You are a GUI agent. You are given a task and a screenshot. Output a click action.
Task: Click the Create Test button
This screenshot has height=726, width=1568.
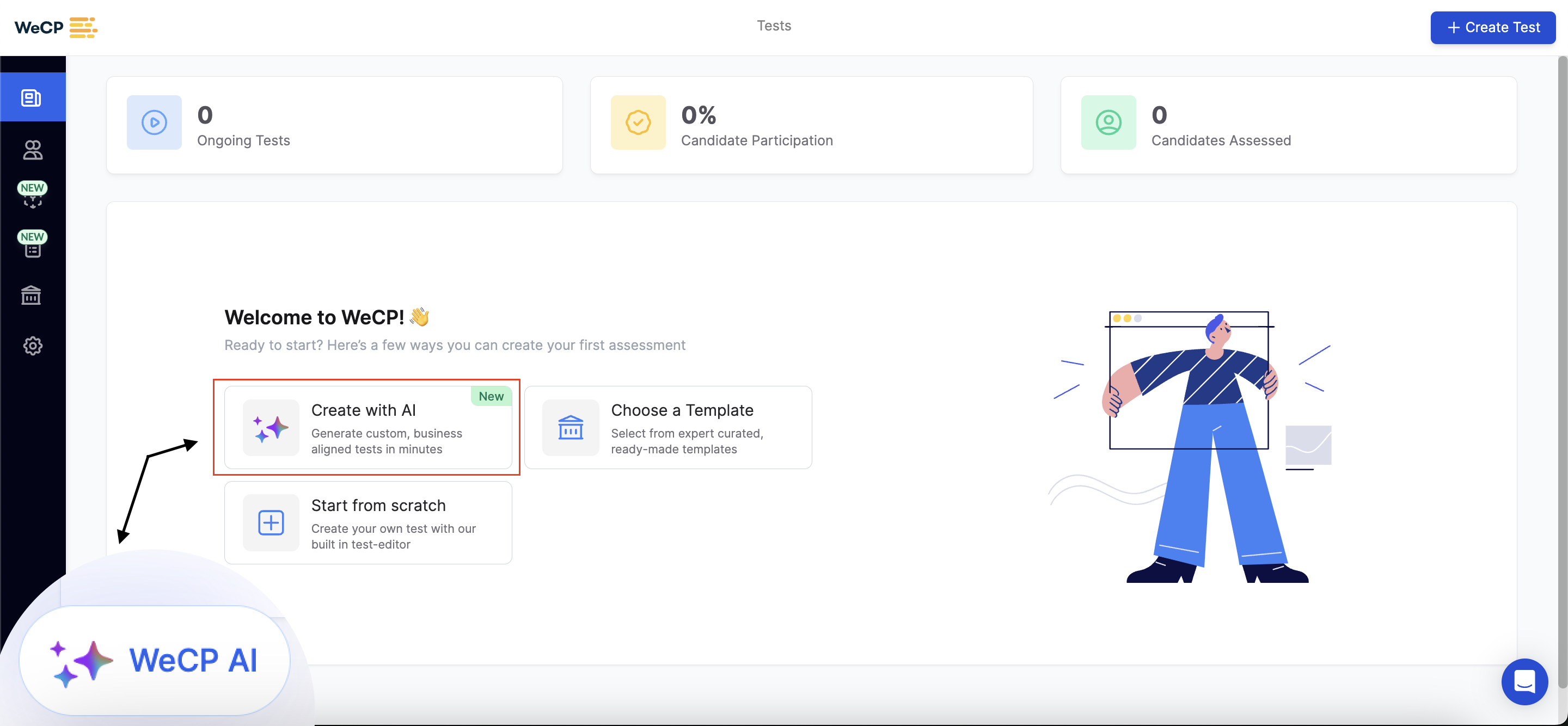click(1492, 27)
